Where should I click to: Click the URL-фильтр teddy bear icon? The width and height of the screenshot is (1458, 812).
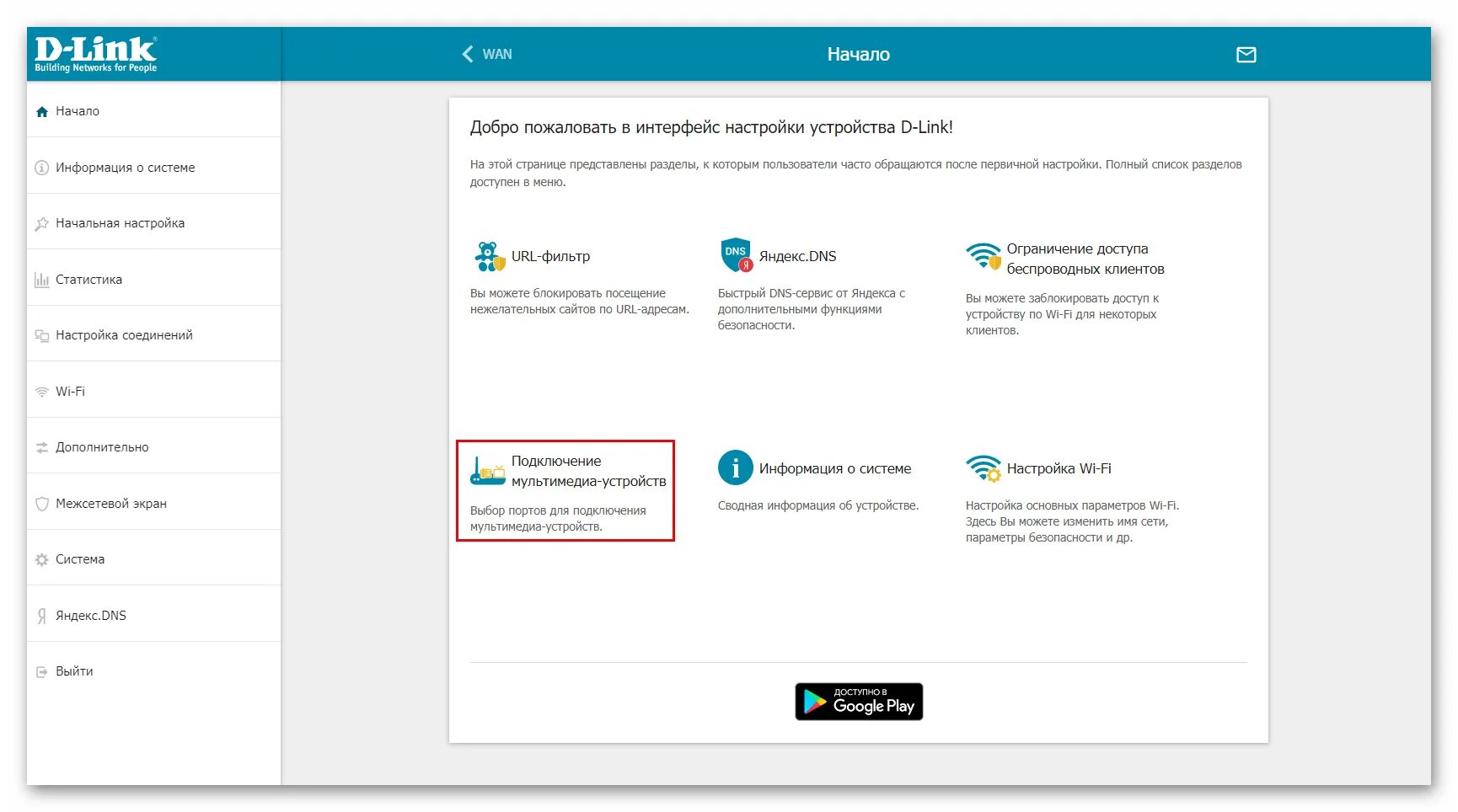tap(489, 256)
